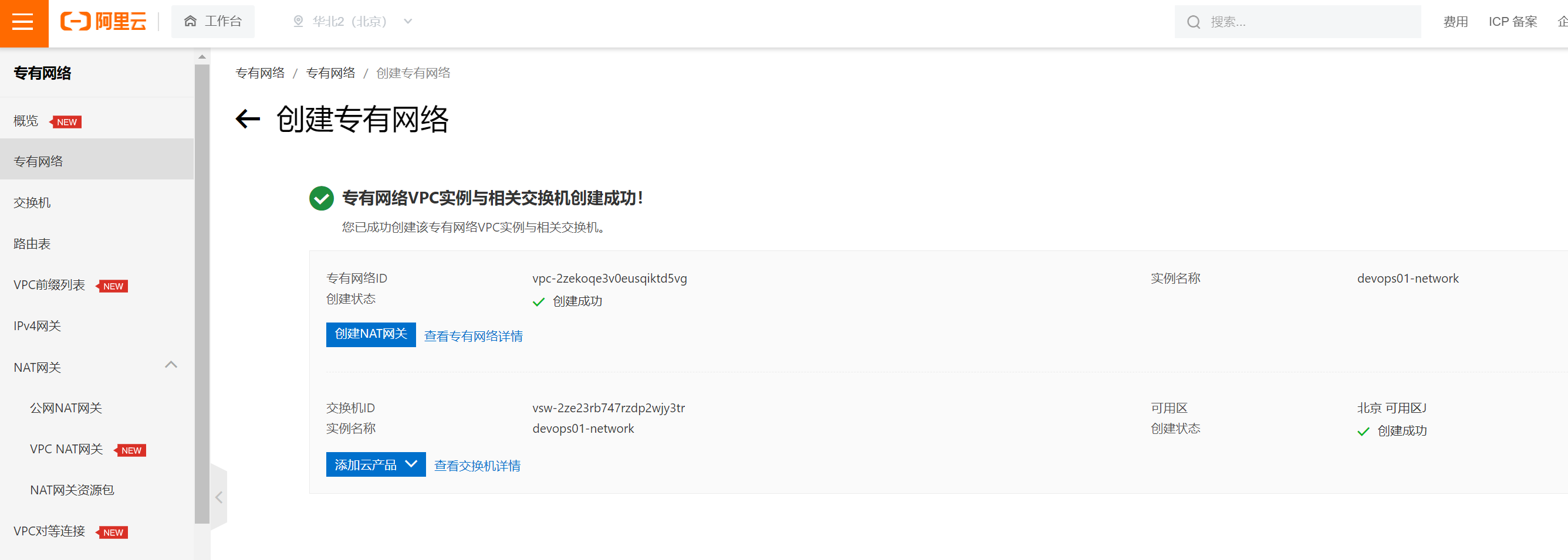
Task: Click the 创建NAT网关 button
Action: click(x=371, y=334)
